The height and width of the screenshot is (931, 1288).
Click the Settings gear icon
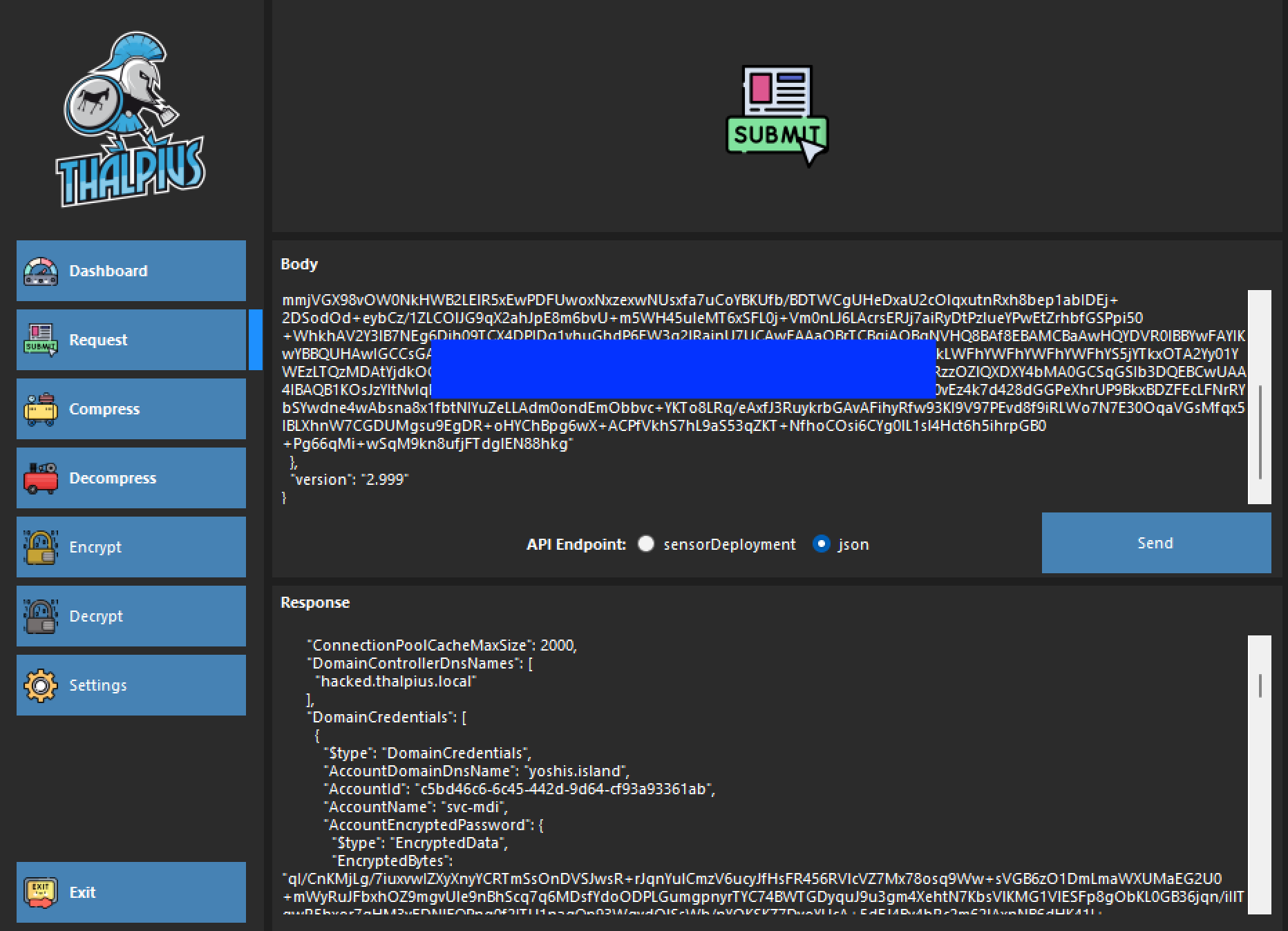point(41,685)
